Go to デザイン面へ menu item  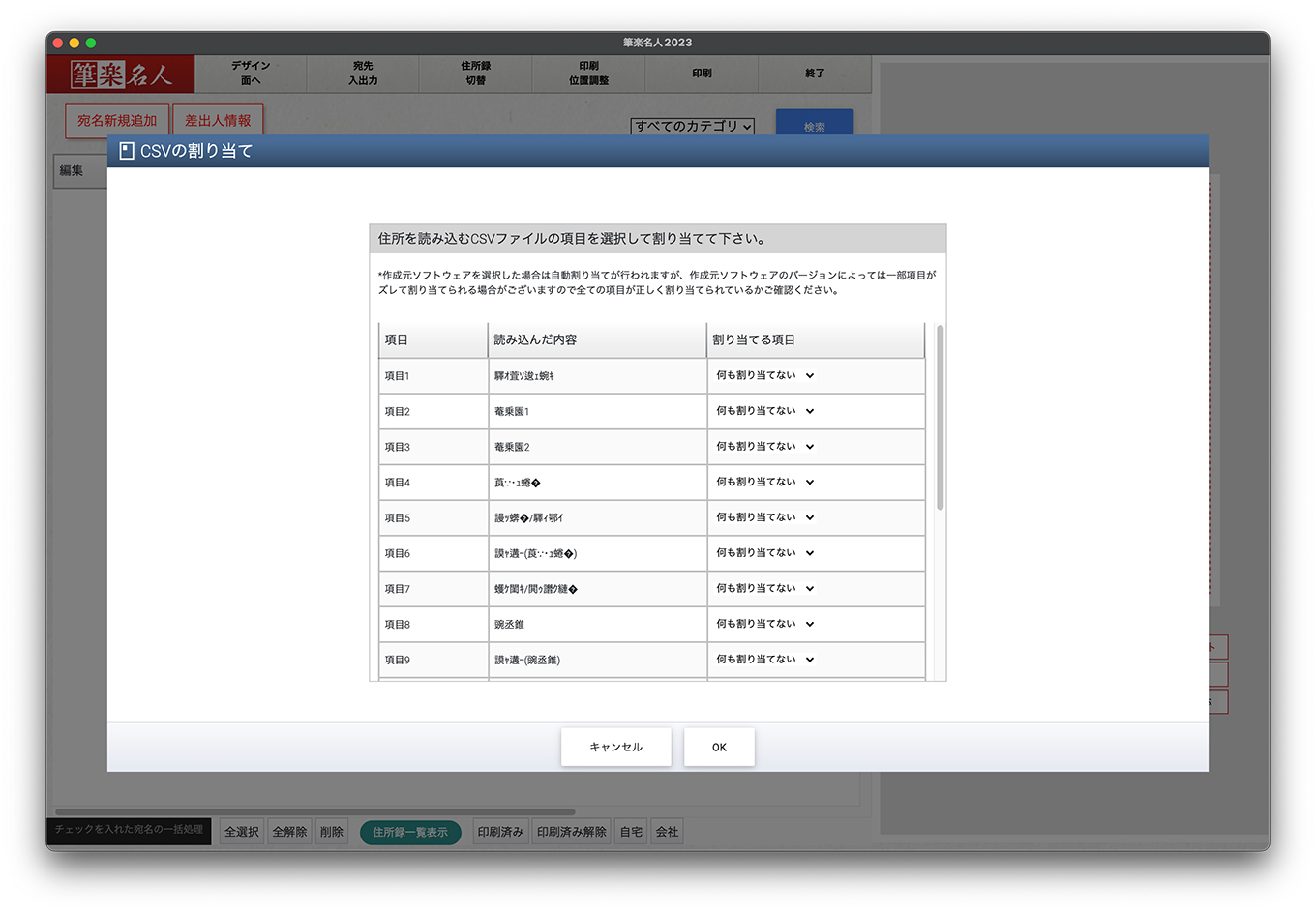251,74
